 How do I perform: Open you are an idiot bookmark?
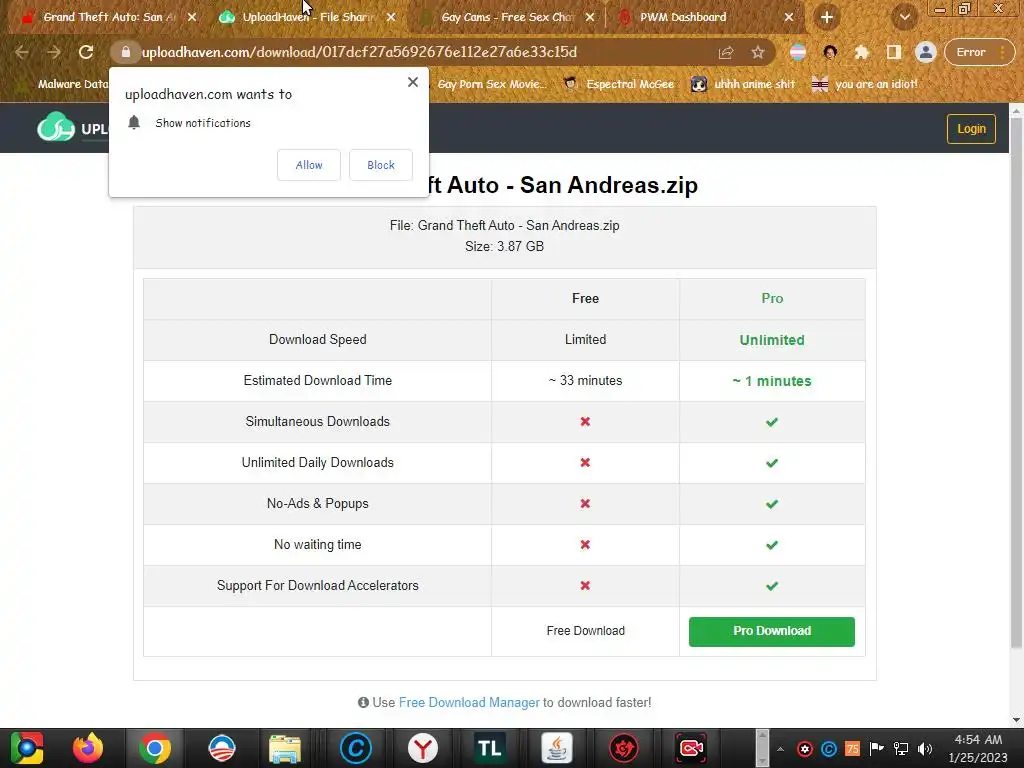click(x=865, y=84)
